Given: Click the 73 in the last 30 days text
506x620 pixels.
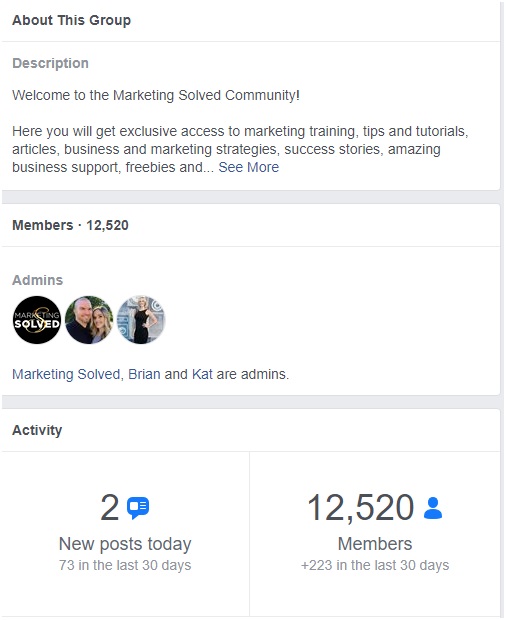Looking at the screenshot, I should pyautogui.click(x=125, y=565).
